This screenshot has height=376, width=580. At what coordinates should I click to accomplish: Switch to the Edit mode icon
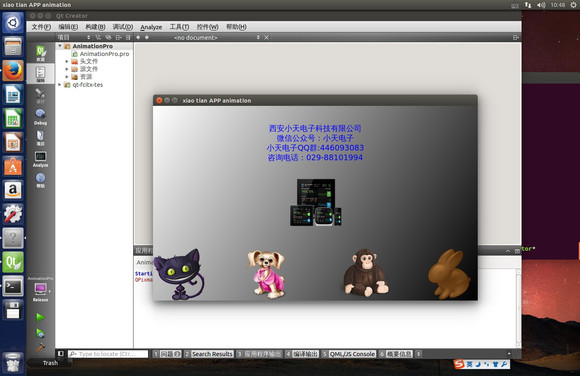(40, 74)
